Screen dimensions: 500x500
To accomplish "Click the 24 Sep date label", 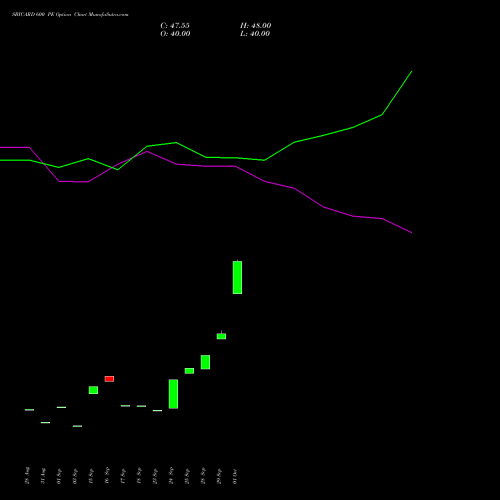I will (171, 476).
